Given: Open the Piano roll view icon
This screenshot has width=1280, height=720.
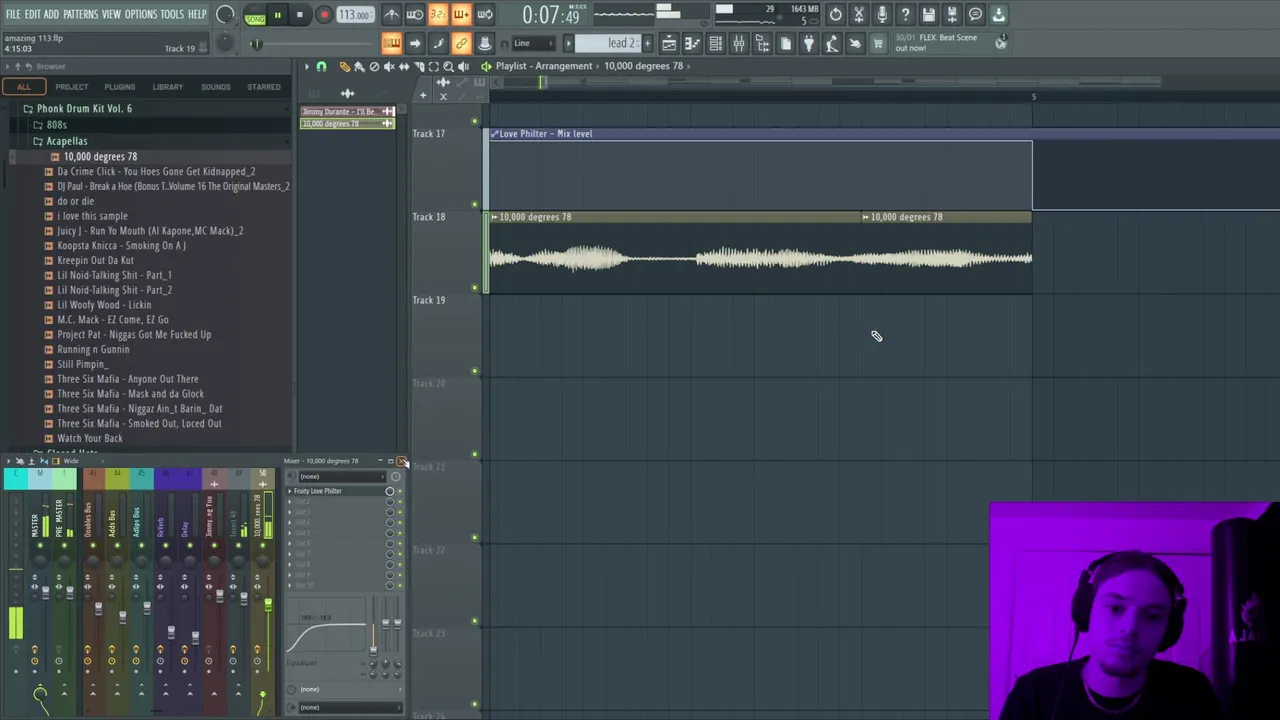Looking at the screenshot, I should [x=692, y=43].
